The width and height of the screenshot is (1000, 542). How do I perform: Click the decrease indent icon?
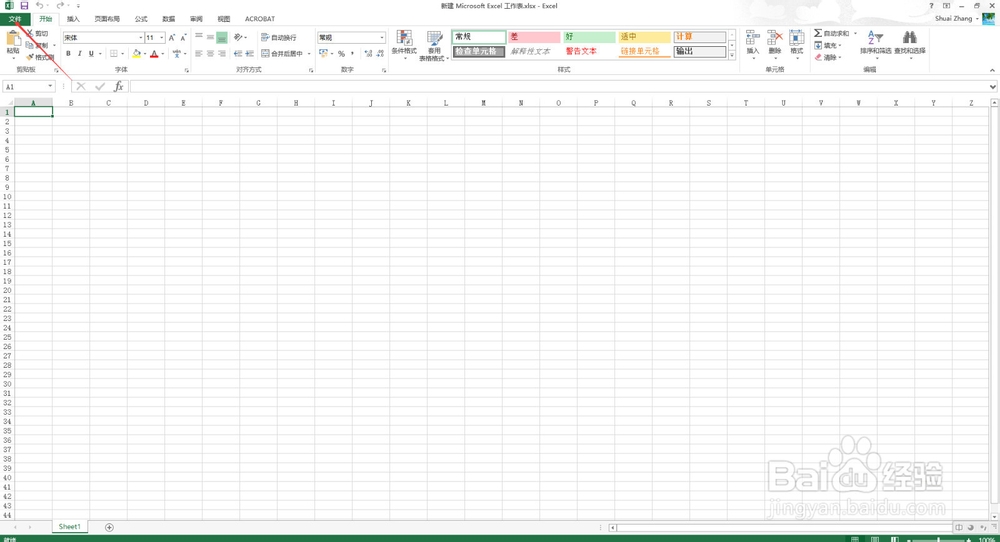point(238,54)
